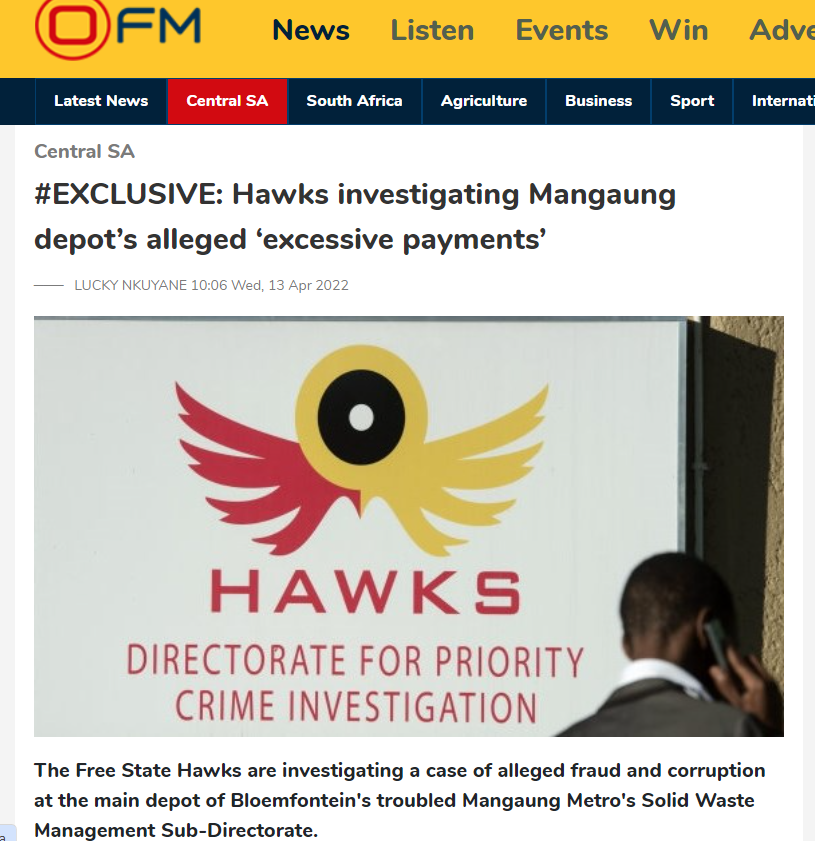
Task: Go to the Events section
Action: 561,30
